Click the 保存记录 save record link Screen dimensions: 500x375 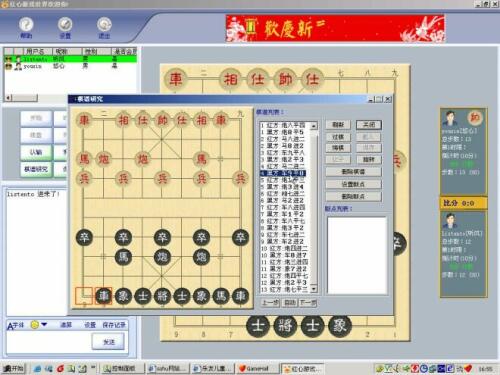pos(114,325)
